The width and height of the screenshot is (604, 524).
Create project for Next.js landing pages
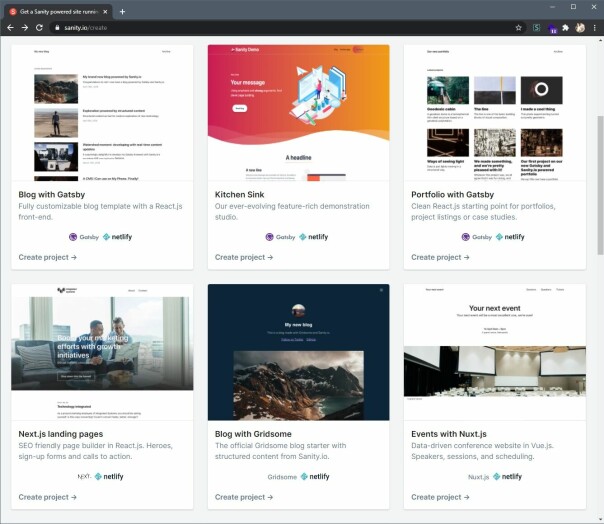point(47,497)
